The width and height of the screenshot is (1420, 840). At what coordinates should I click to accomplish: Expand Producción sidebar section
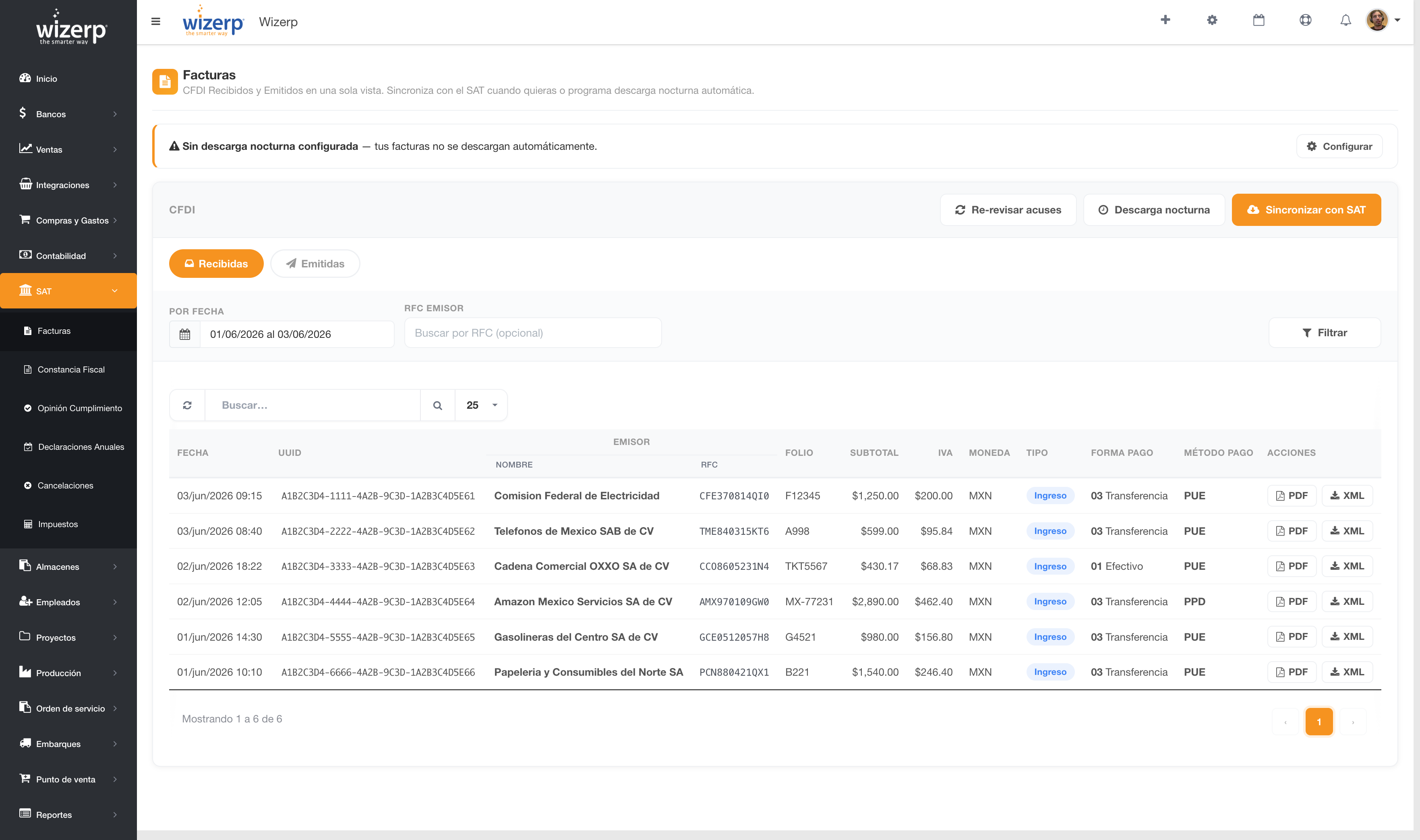tap(68, 672)
